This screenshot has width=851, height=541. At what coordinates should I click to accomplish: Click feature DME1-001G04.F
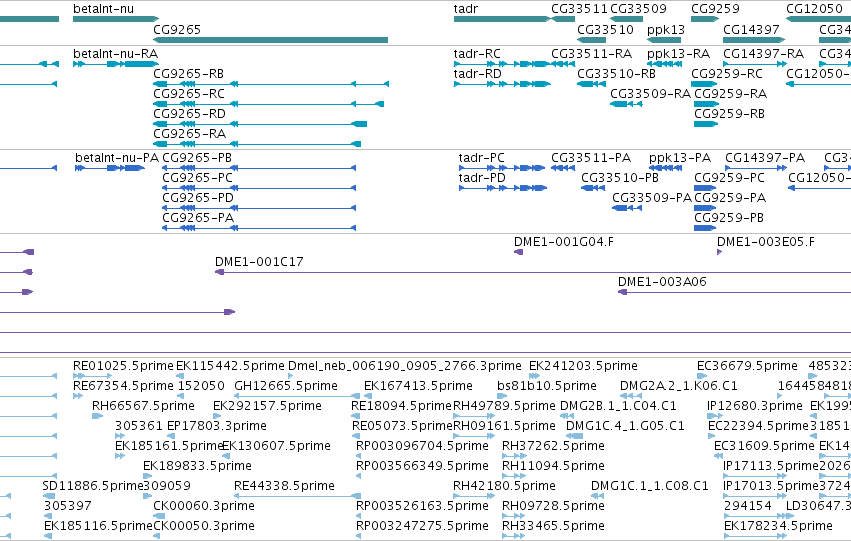tap(518, 252)
